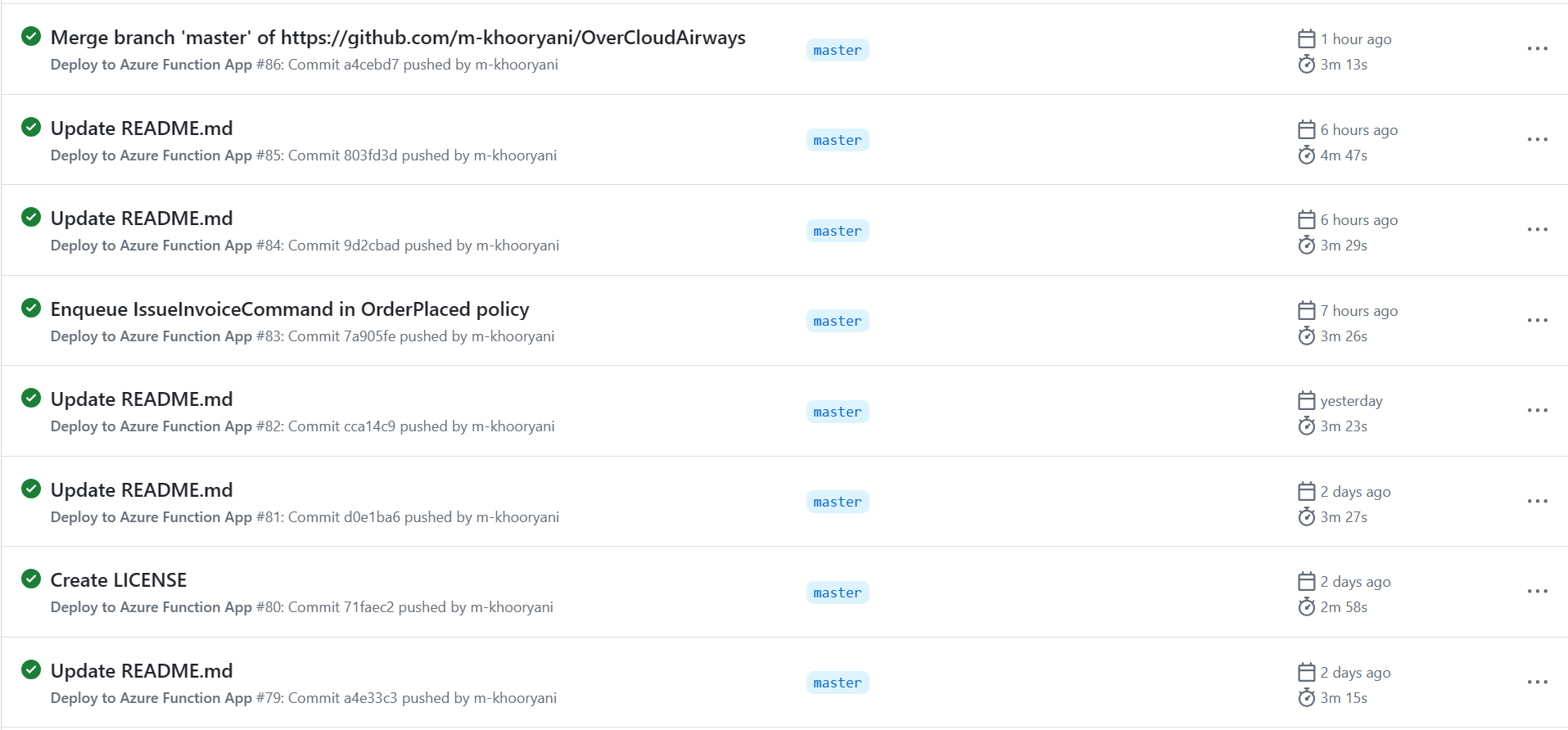
Task: Click the success checkmark on run #79
Action: coord(30,669)
